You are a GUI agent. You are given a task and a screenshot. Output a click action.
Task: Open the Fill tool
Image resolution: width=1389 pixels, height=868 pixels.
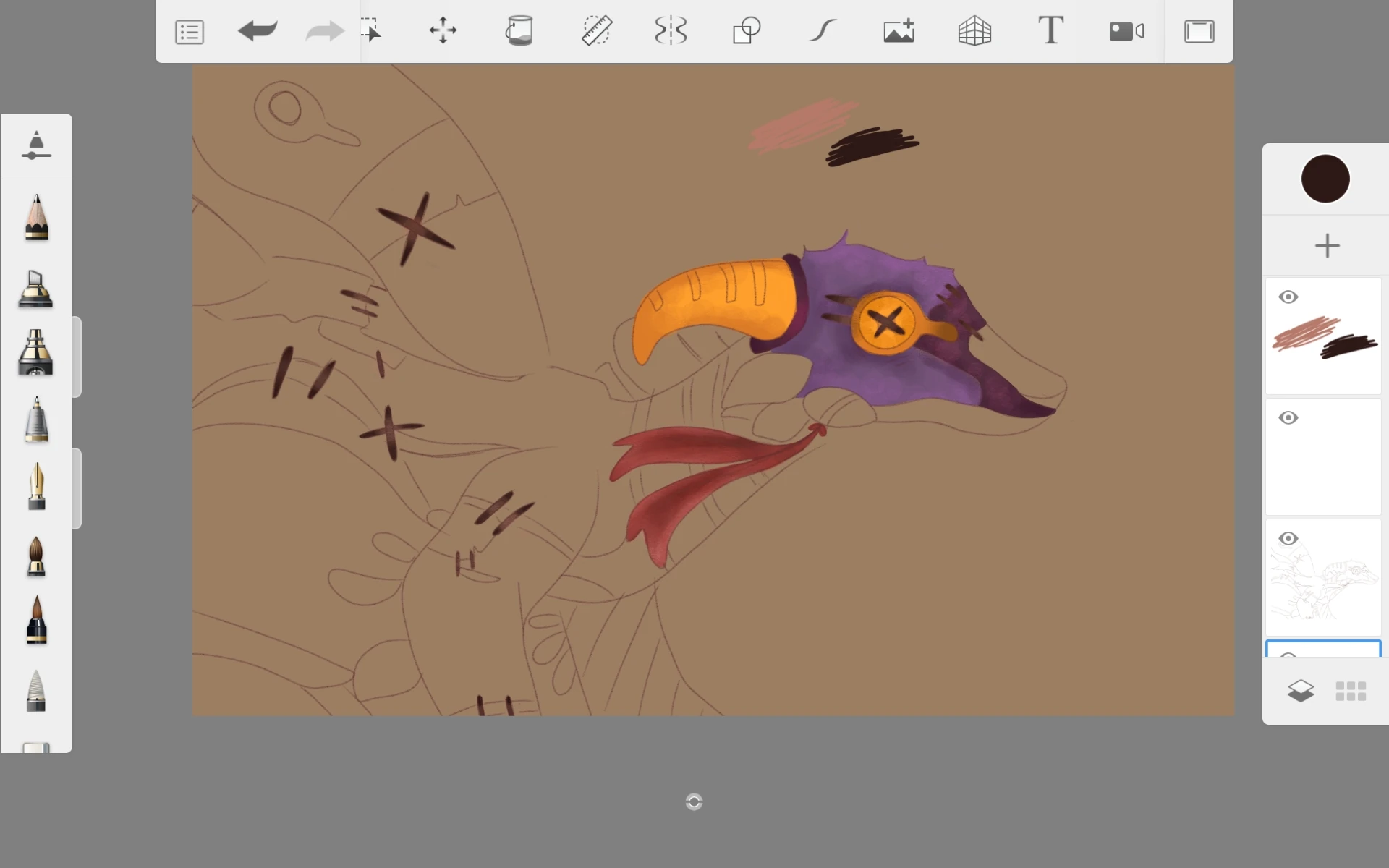[520, 31]
